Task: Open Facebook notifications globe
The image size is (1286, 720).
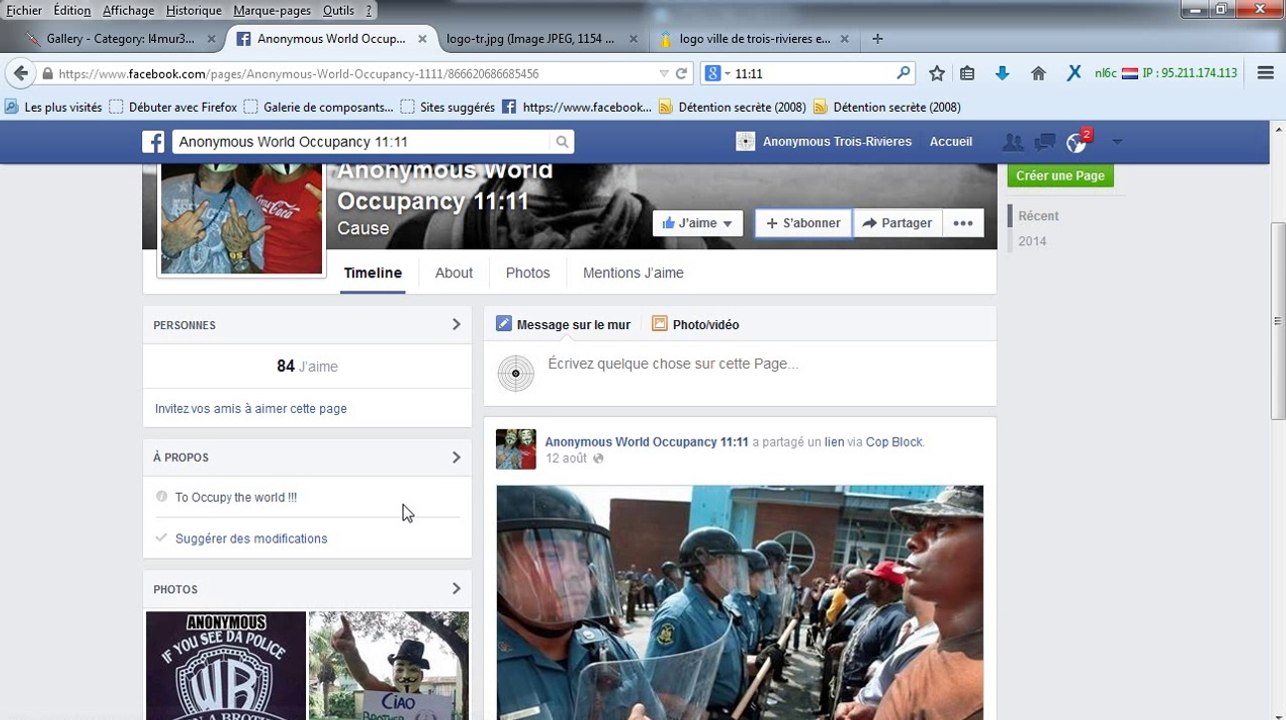Action: (x=1076, y=143)
